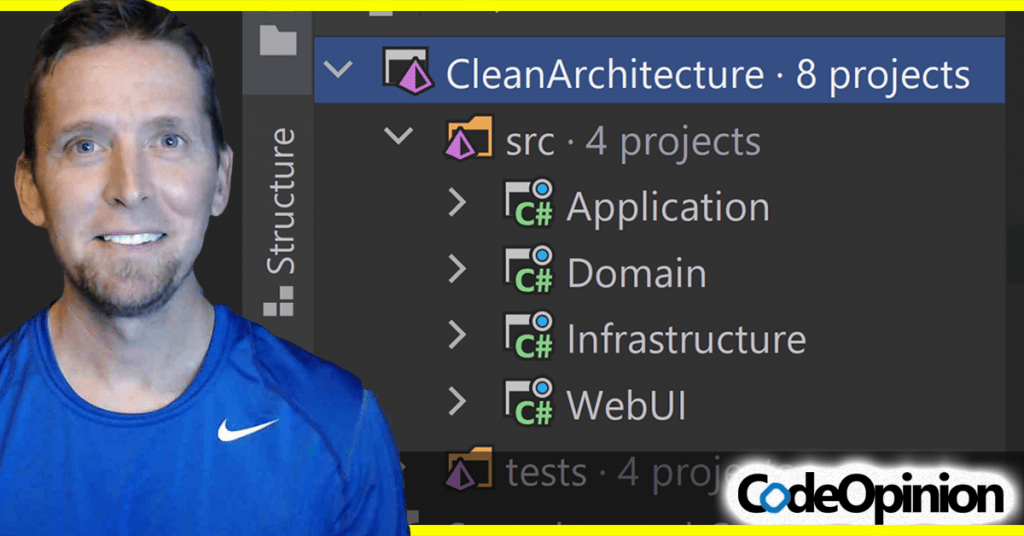The width and height of the screenshot is (1024, 536).
Task: Click the CleanArchitecture solution icon
Action: [x=407, y=72]
